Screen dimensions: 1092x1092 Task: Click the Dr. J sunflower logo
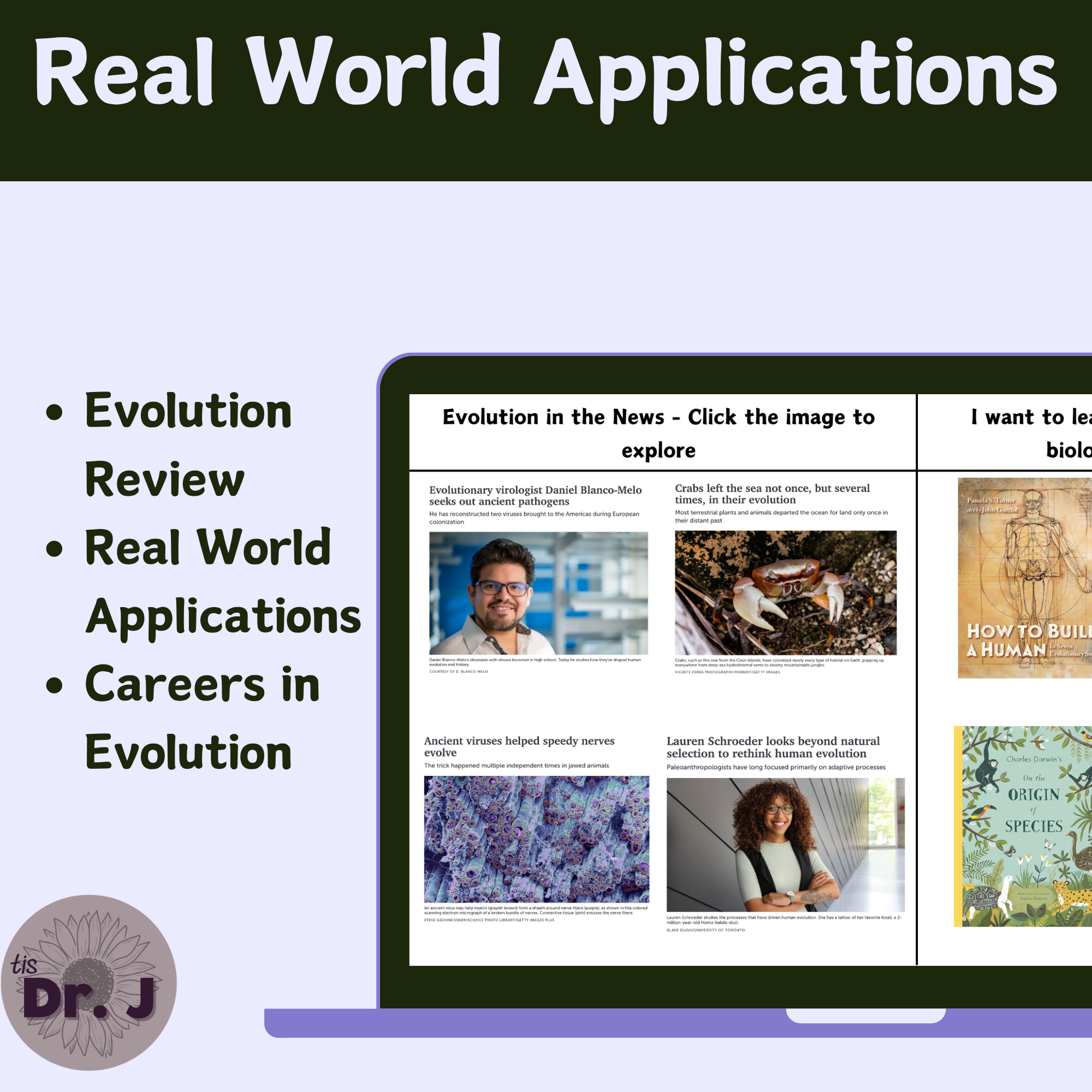(89, 982)
